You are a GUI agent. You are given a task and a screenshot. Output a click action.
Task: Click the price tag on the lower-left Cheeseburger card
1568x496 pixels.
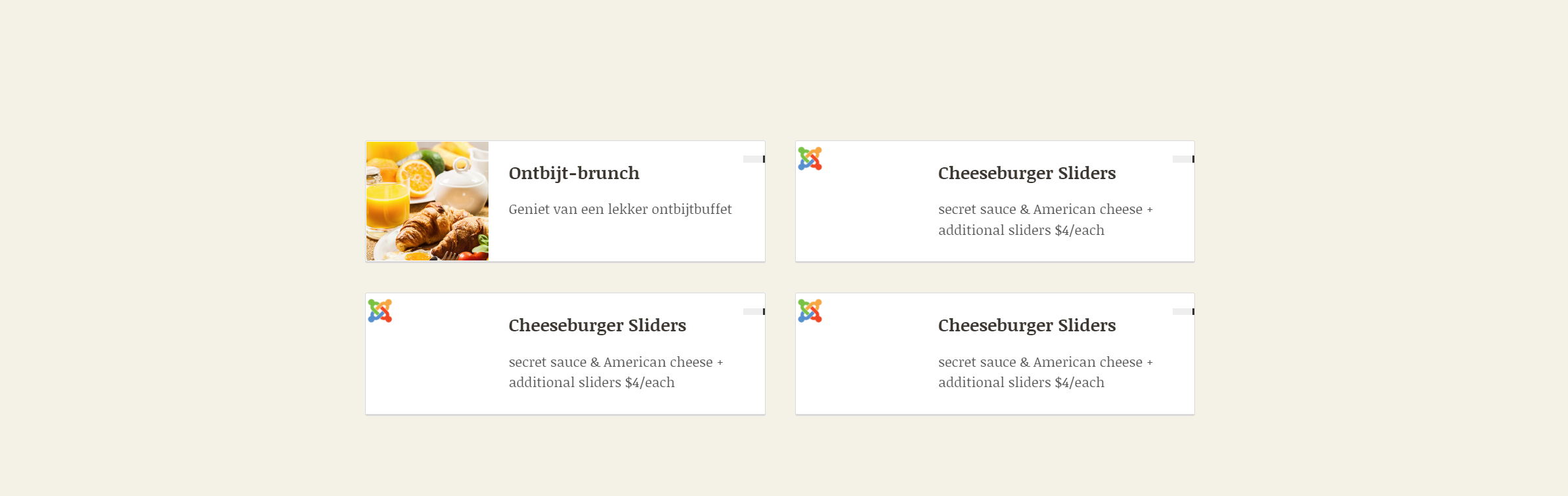click(x=754, y=312)
